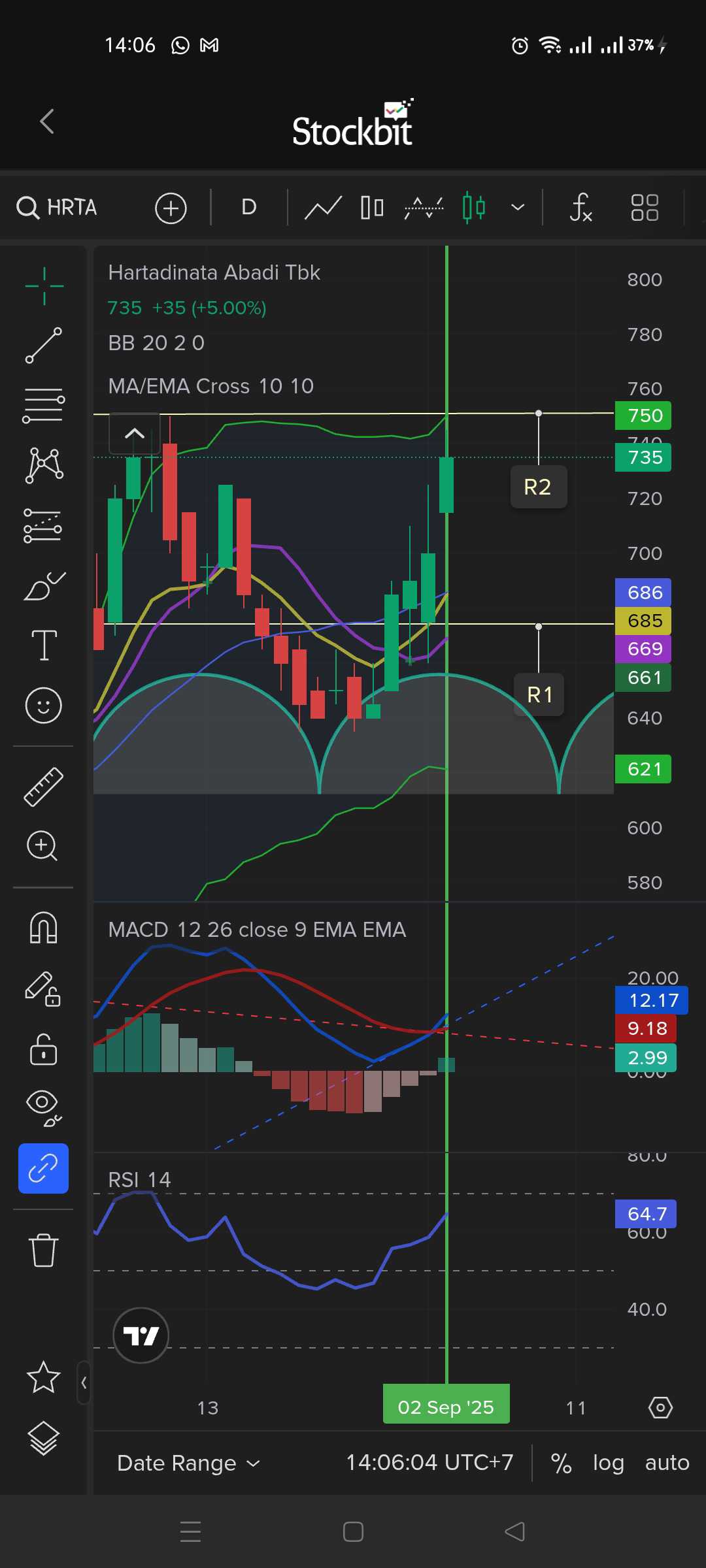The width and height of the screenshot is (706, 1568).
Task: Toggle log scale
Action: coord(608,1463)
